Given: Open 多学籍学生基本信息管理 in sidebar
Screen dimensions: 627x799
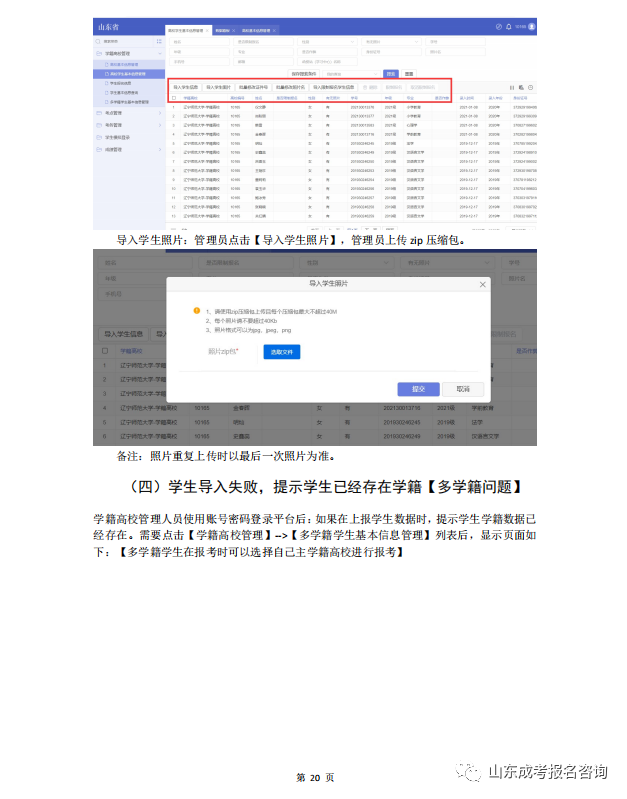Looking at the screenshot, I should (129, 102).
